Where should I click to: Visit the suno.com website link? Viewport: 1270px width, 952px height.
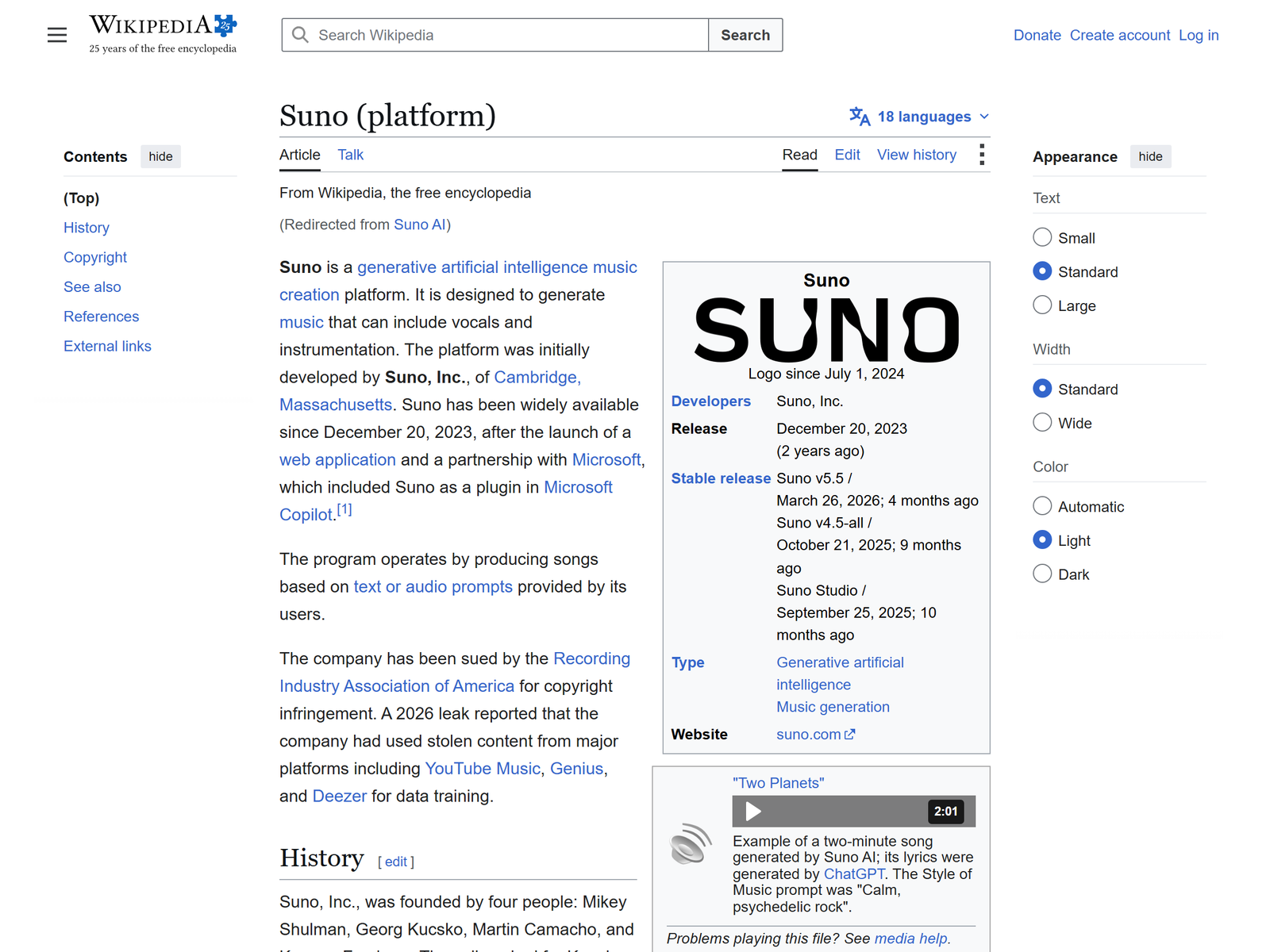pyautogui.click(x=809, y=735)
